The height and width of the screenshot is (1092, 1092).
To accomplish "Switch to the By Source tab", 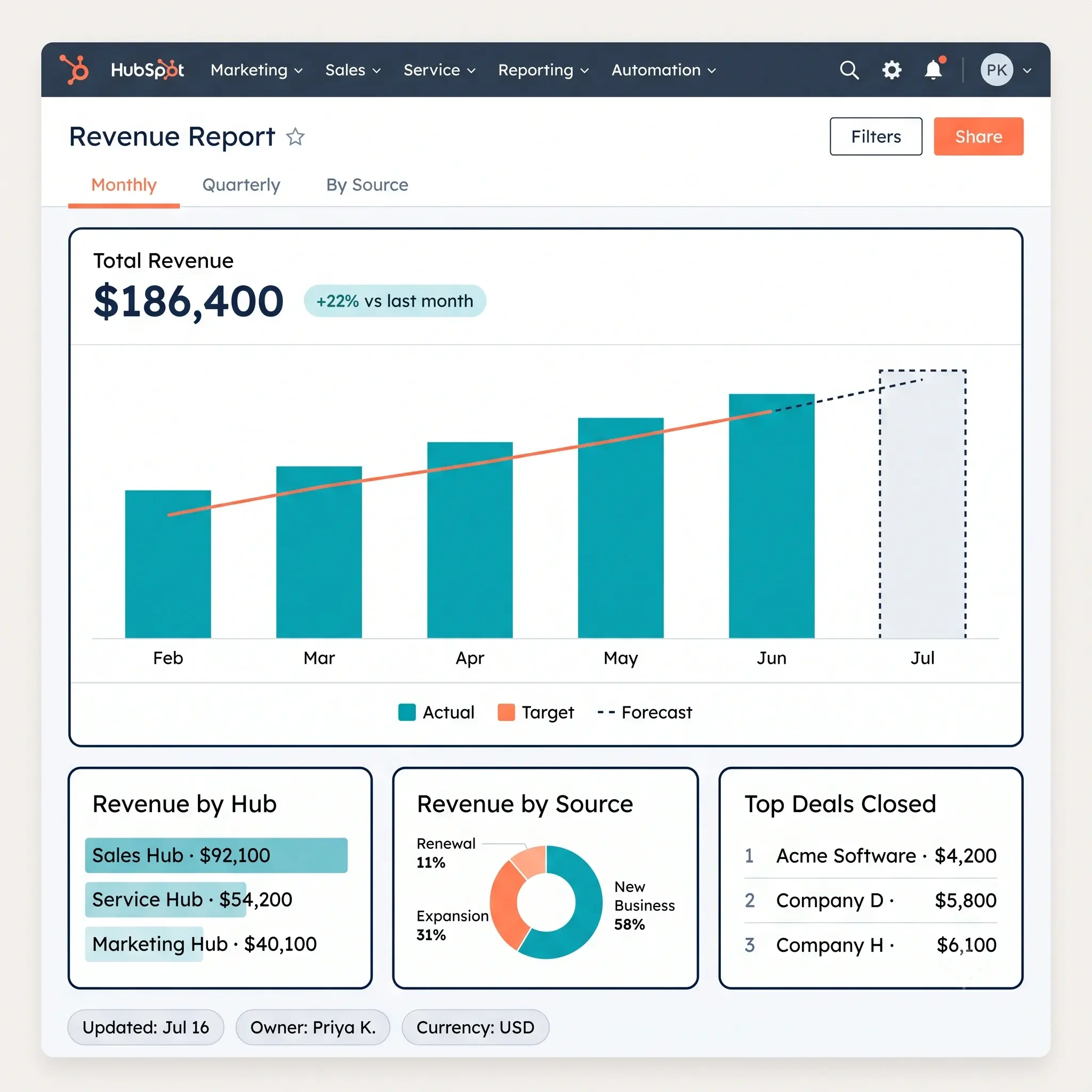I will pos(367,185).
